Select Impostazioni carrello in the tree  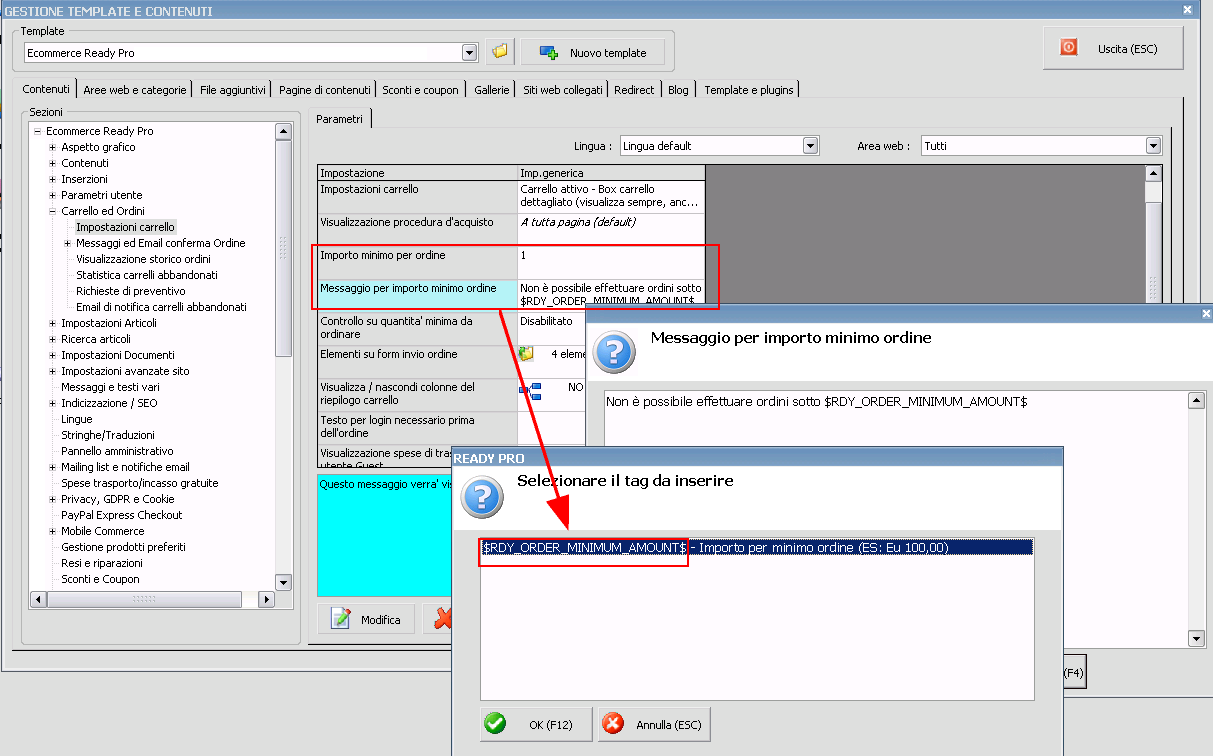pyautogui.click(x=125, y=227)
